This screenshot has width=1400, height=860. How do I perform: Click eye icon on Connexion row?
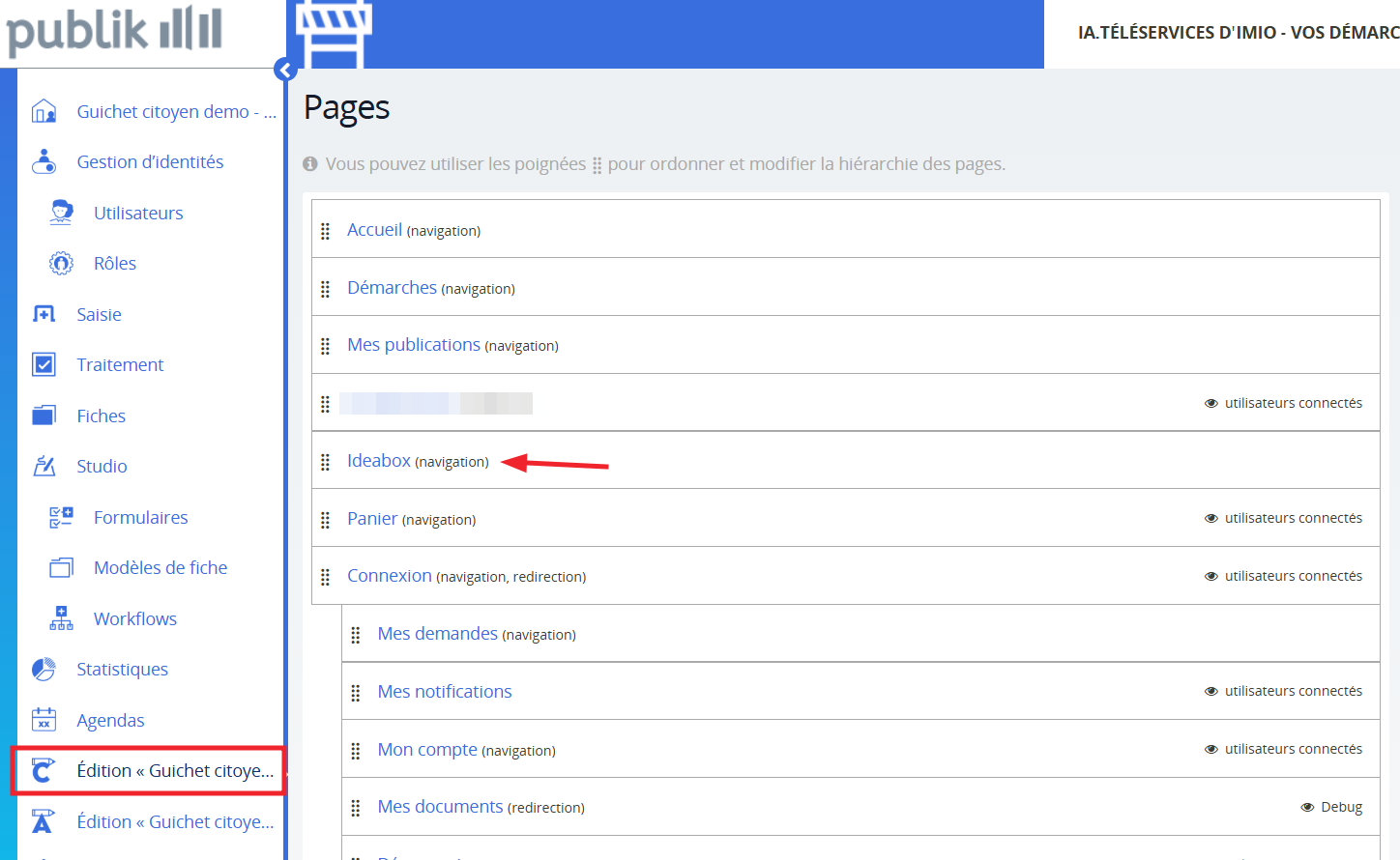1210,577
